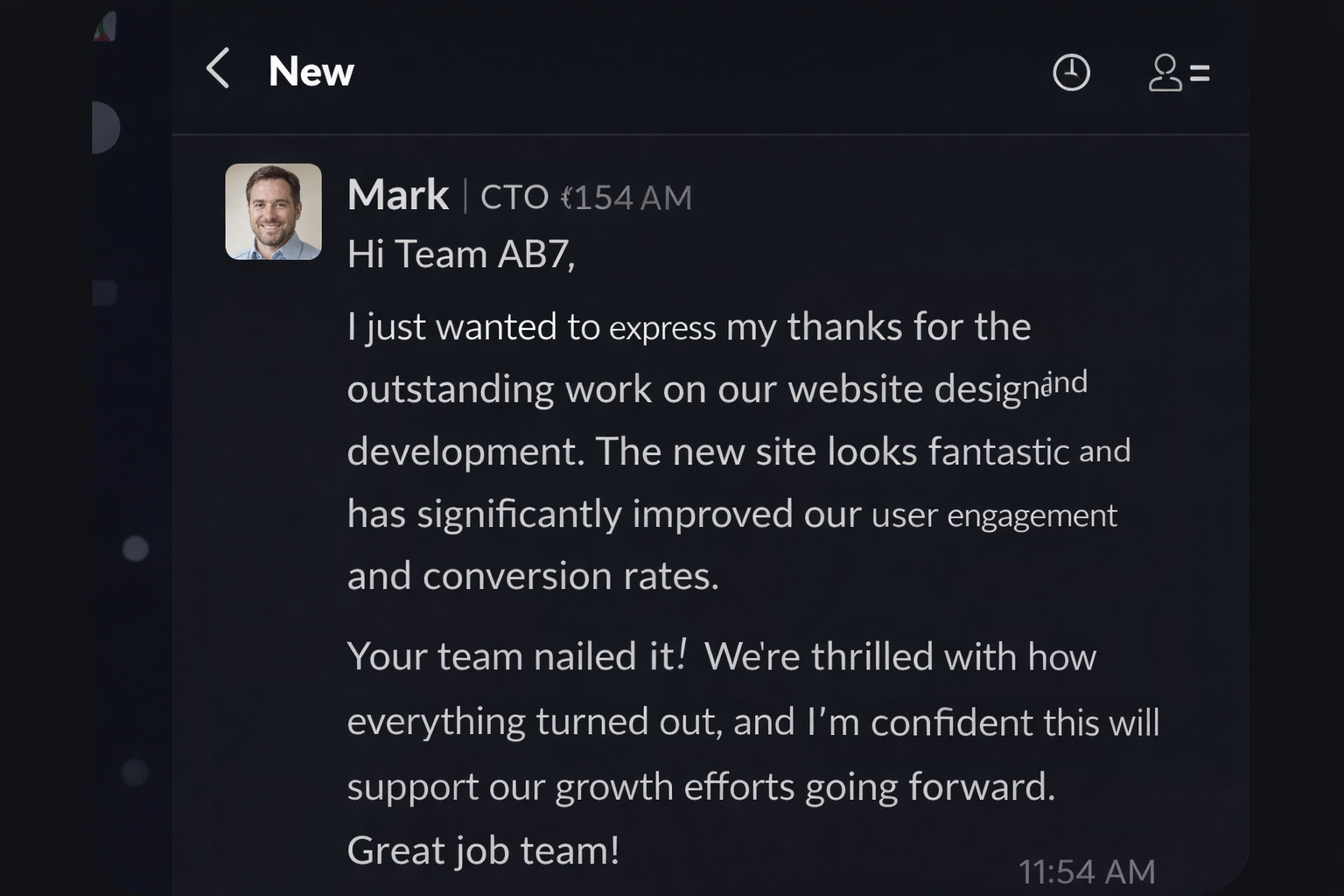Image resolution: width=1344 pixels, height=896 pixels.
Task: Click the 11:54 AM timestamp at bottom right
Action: 1088,871
